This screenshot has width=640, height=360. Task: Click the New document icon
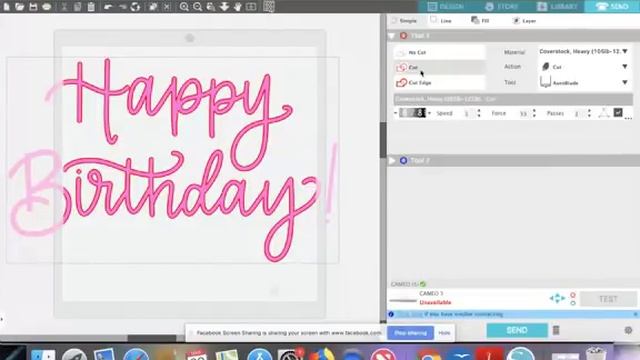coord(7,7)
